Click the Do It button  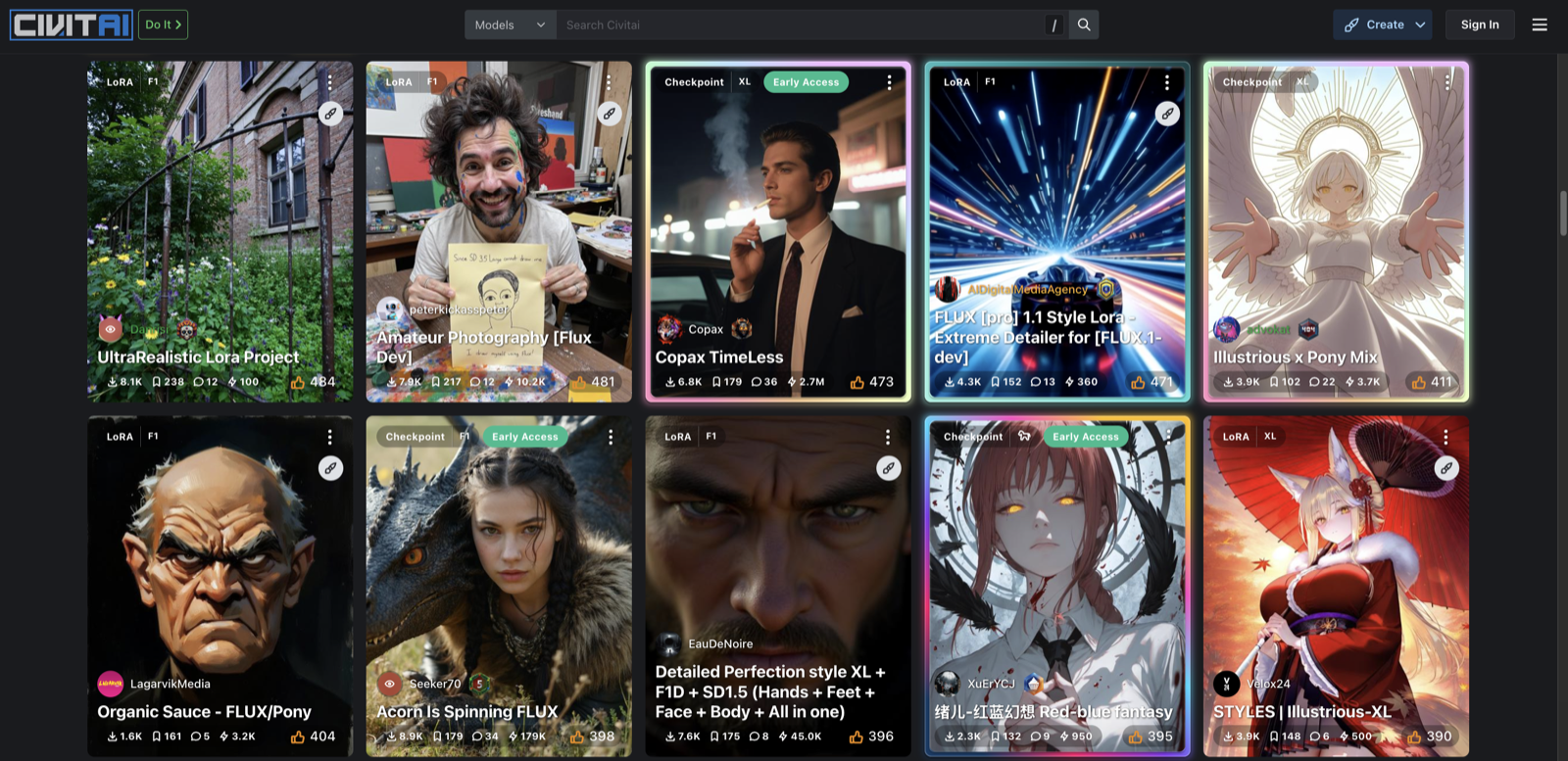[x=163, y=24]
